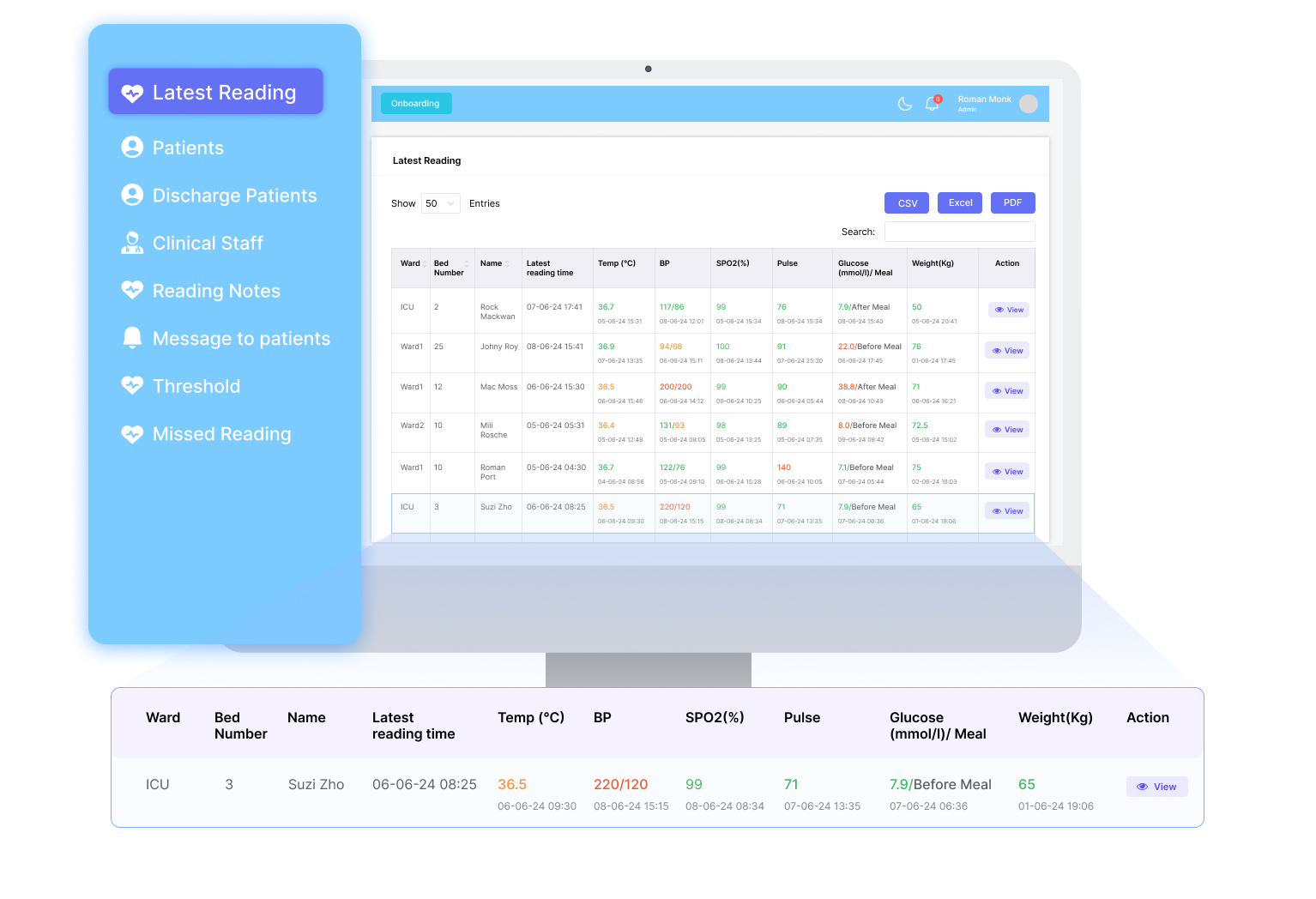Open notifications via the header bell icon

932,104
